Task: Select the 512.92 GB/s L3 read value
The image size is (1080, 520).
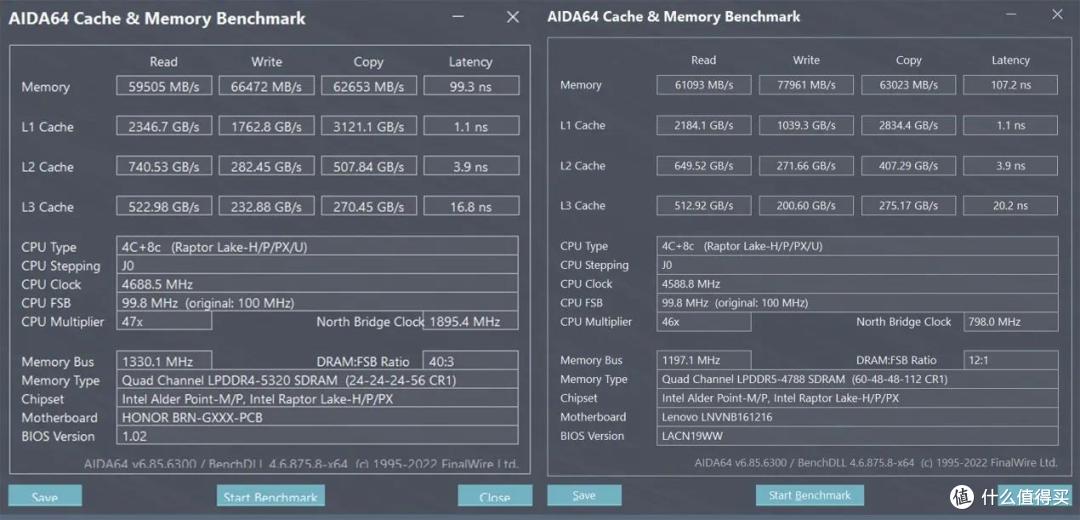Action: click(x=703, y=205)
